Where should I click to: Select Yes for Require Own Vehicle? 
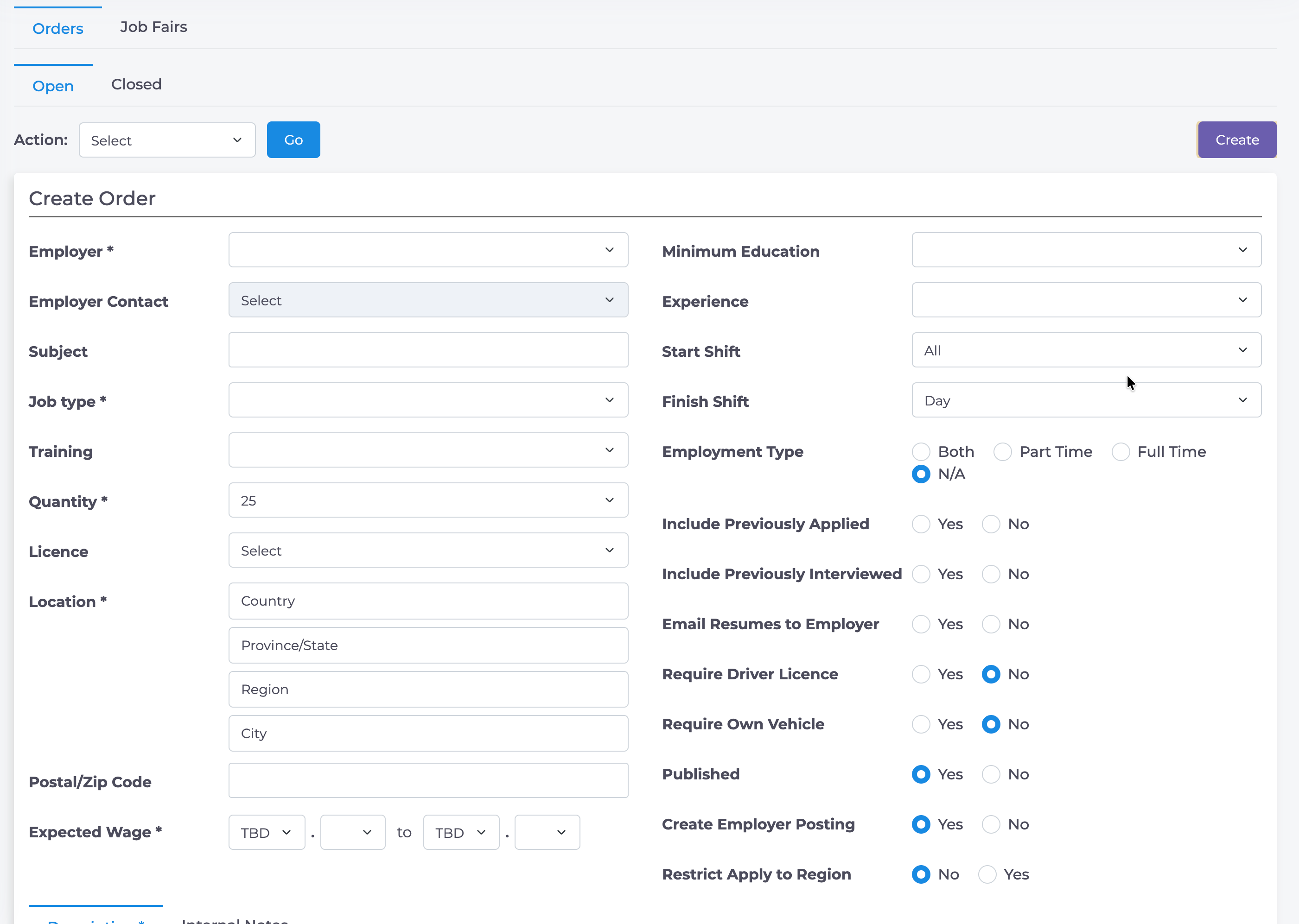coord(921,724)
